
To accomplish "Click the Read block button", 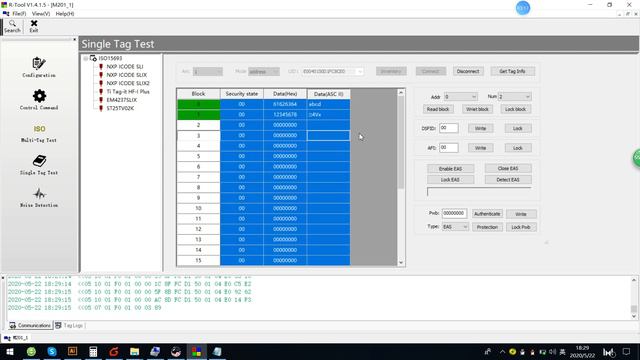I will tap(438, 109).
